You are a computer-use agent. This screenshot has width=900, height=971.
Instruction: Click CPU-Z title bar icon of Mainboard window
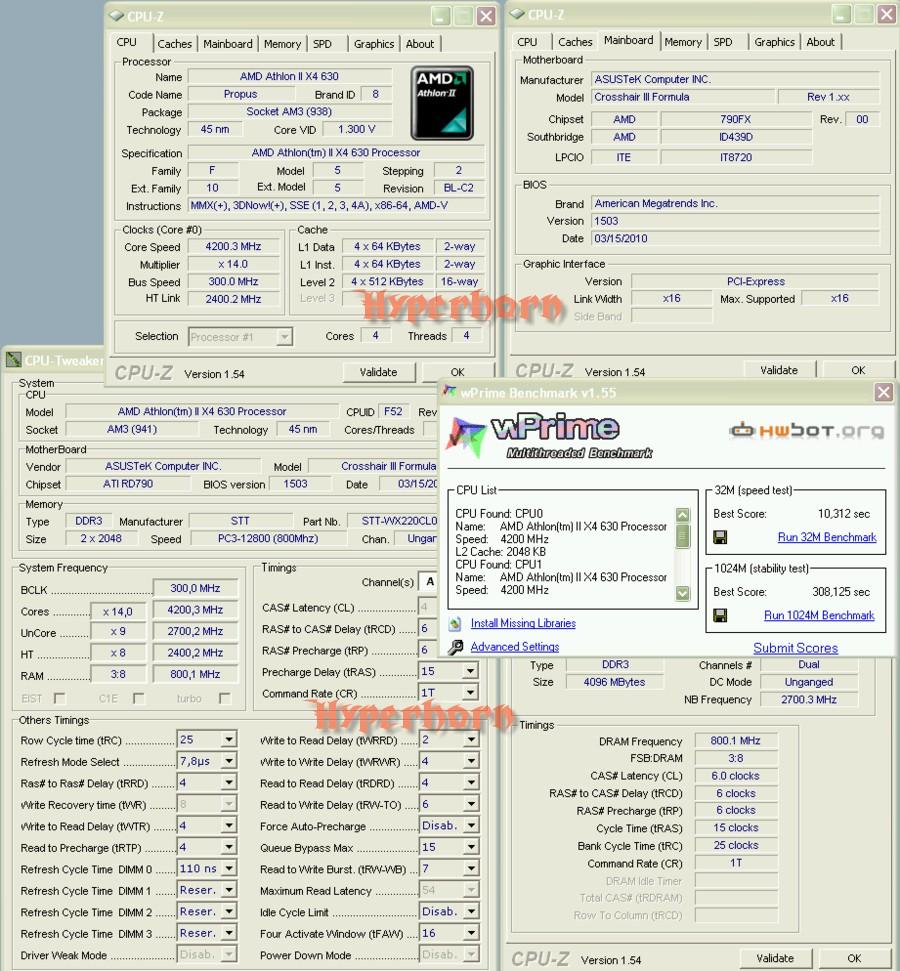517,14
